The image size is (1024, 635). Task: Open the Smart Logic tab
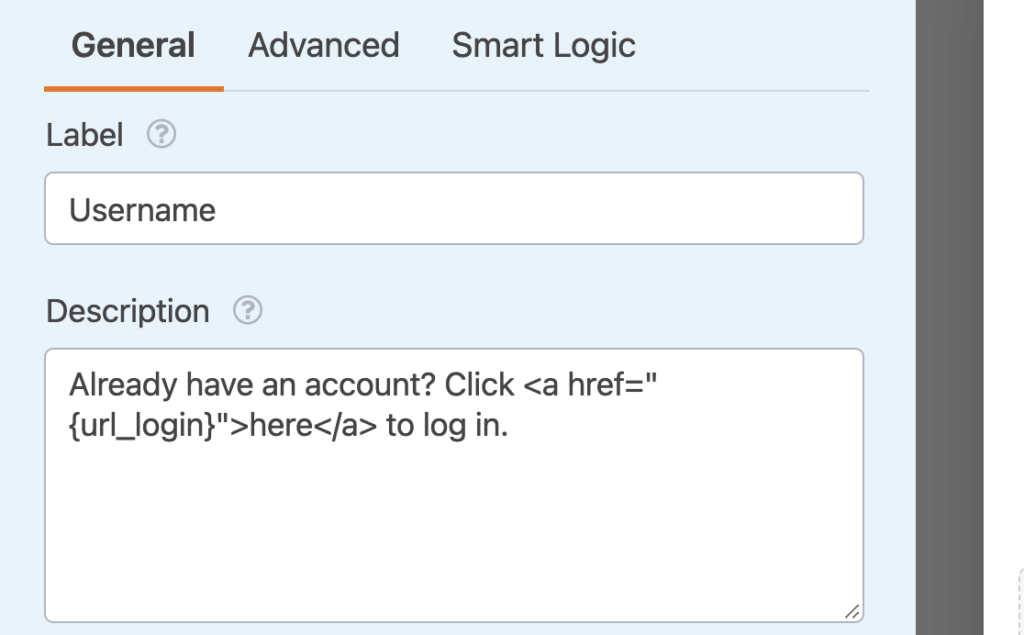(543, 46)
